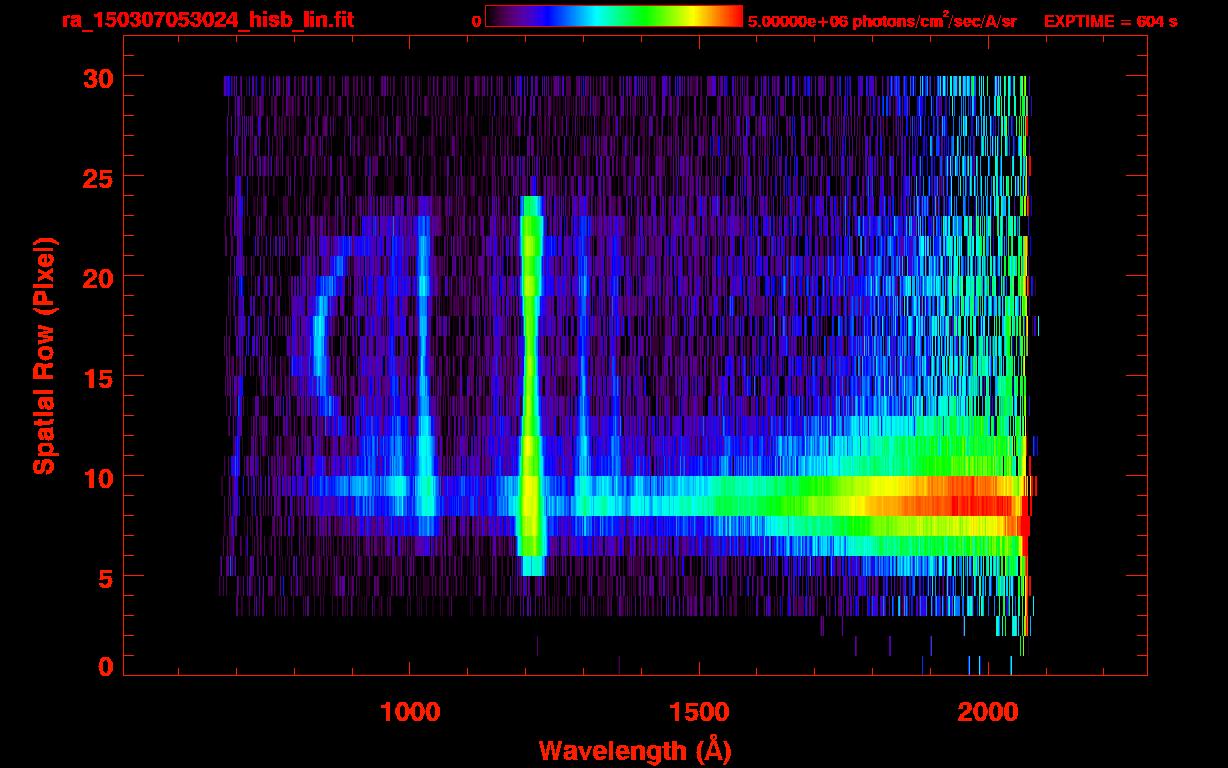Select the Spatial Row (Pixel) axis title

click(x=44, y=355)
